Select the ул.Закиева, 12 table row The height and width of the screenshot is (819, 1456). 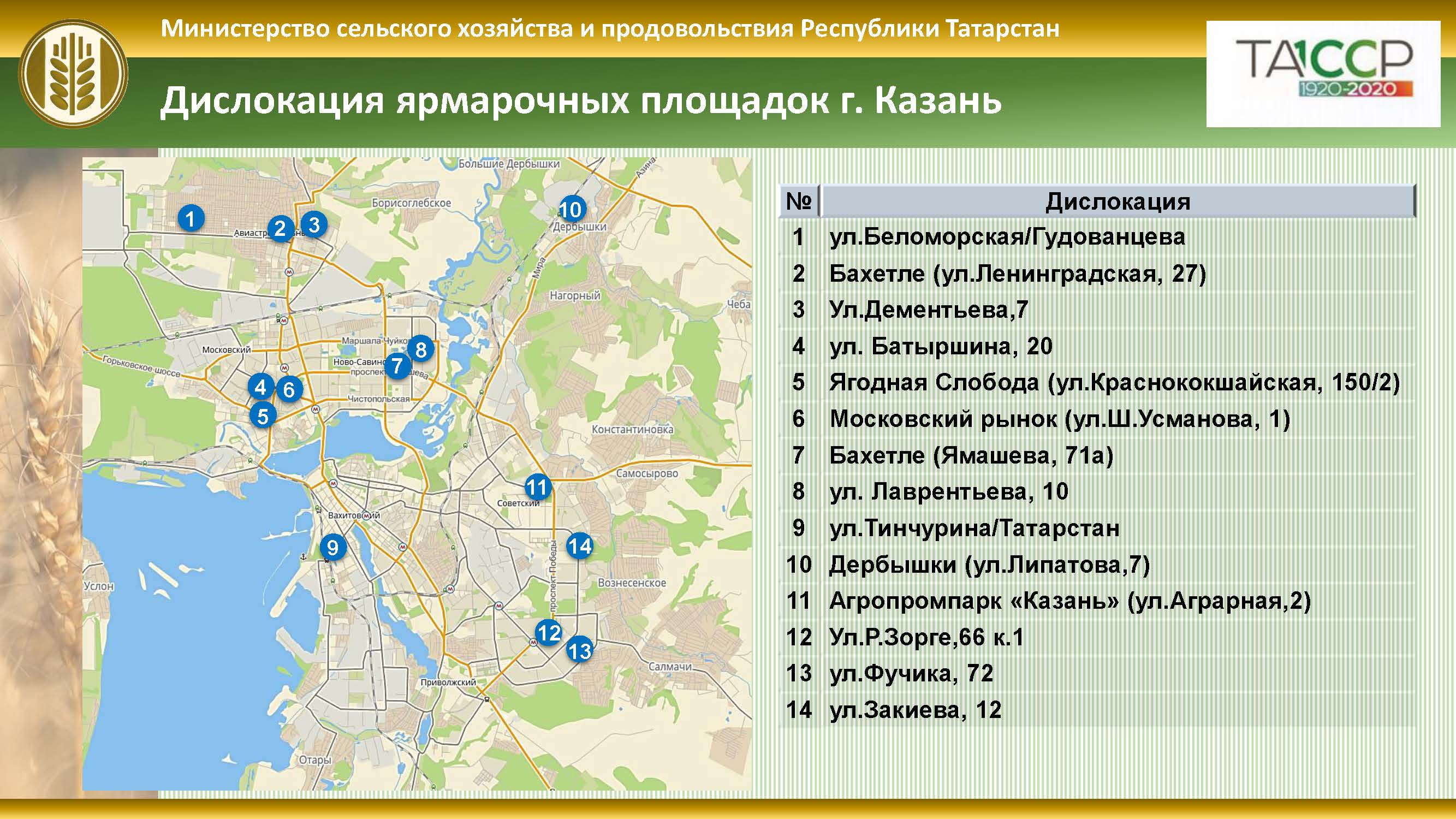(x=915, y=710)
